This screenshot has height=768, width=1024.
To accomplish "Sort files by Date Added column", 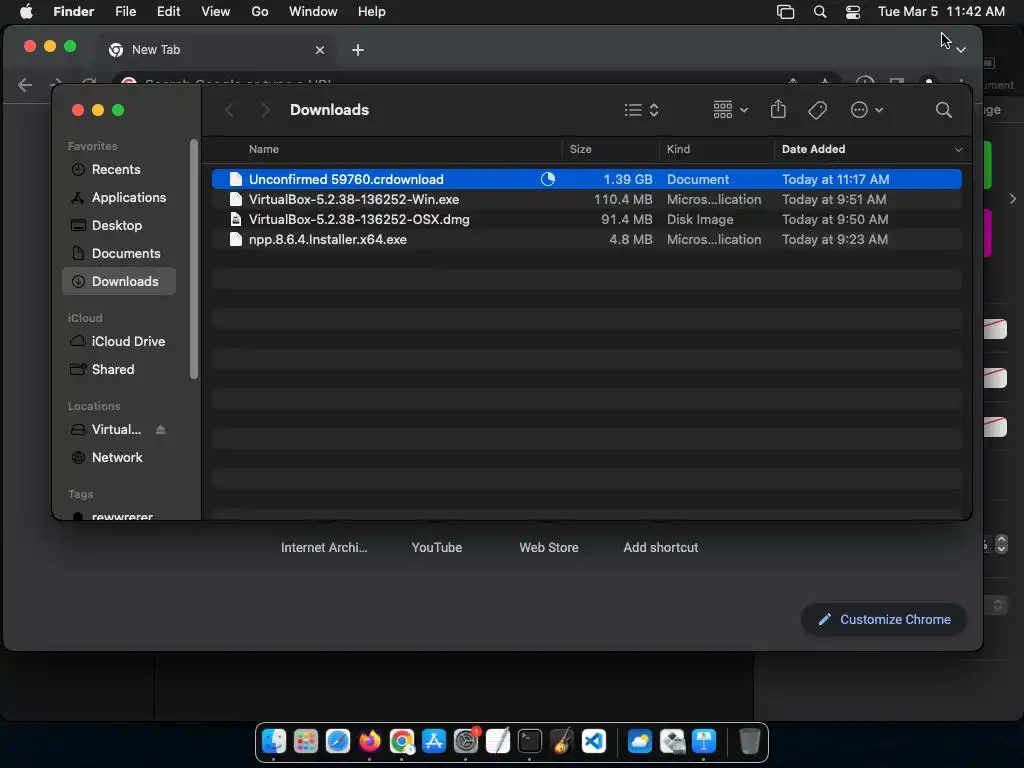I will coord(813,149).
